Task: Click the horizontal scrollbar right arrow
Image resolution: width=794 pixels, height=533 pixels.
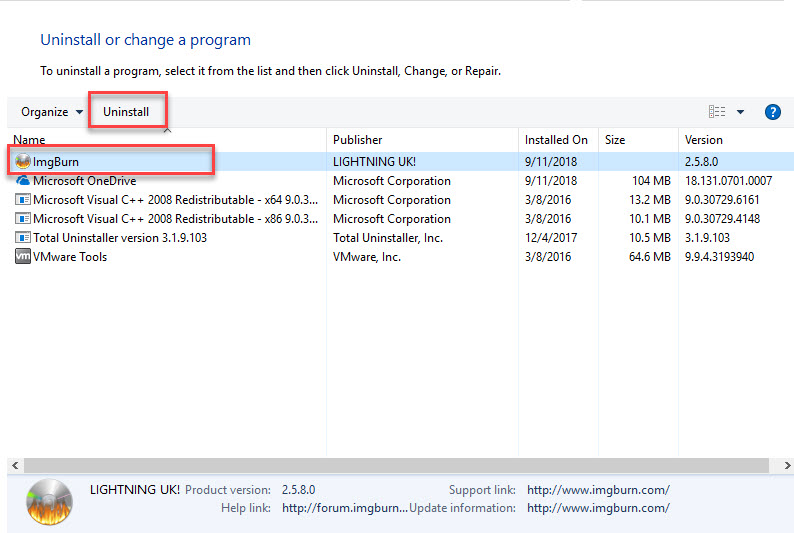Action: [x=787, y=465]
